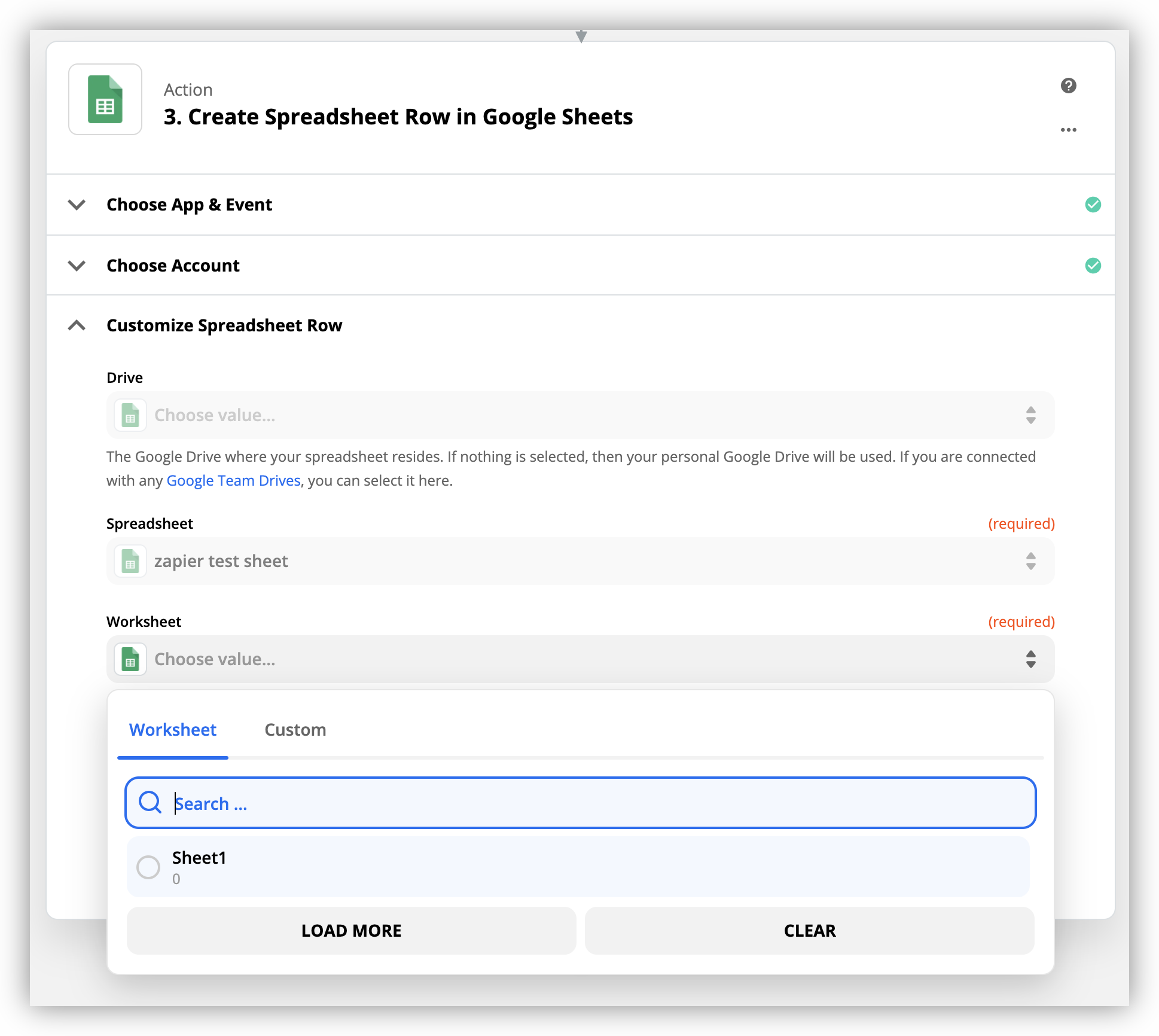Select the Sheet1 radio button
The height and width of the screenshot is (1036, 1159).
(148, 867)
